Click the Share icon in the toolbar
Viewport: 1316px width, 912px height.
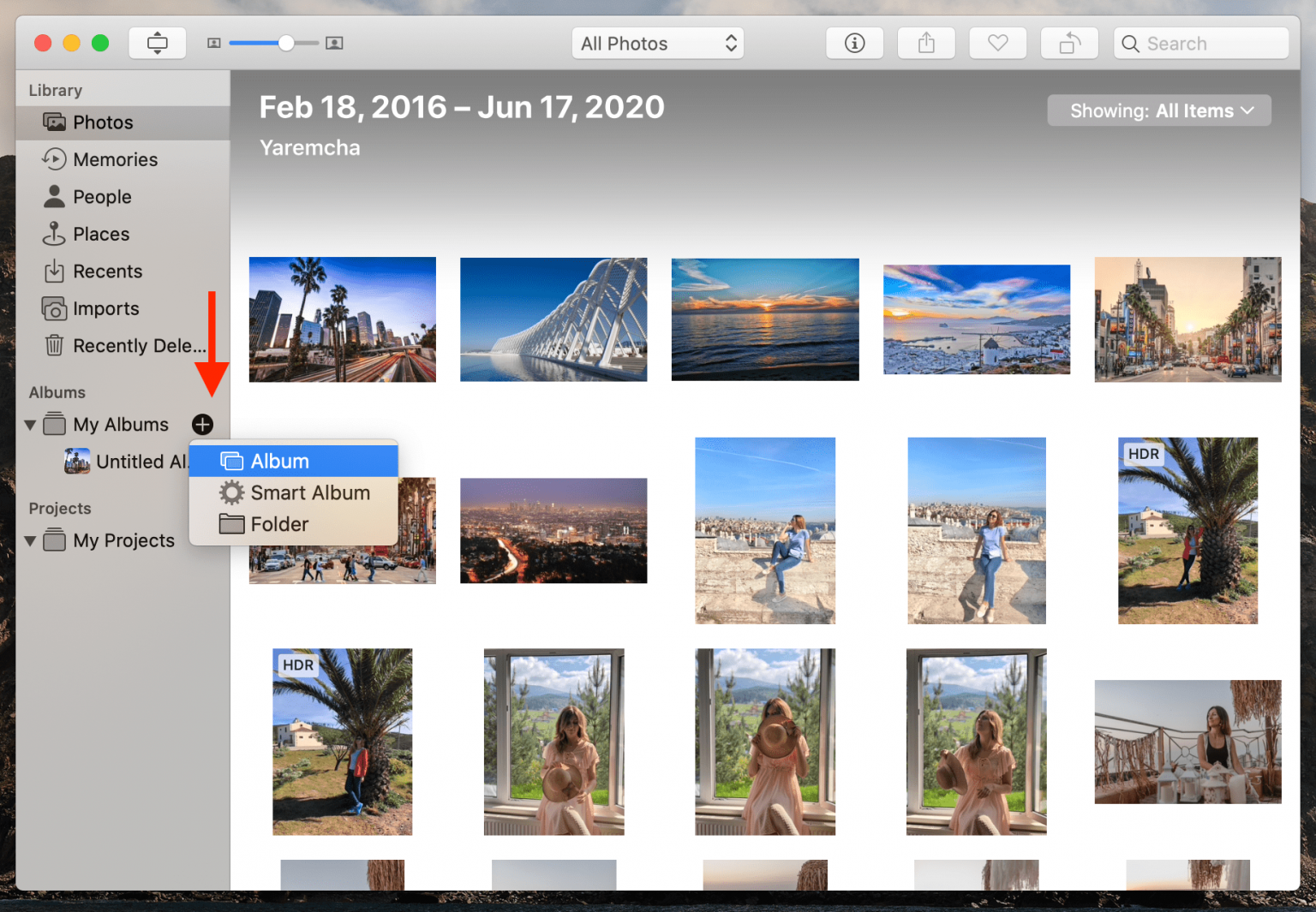click(926, 43)
